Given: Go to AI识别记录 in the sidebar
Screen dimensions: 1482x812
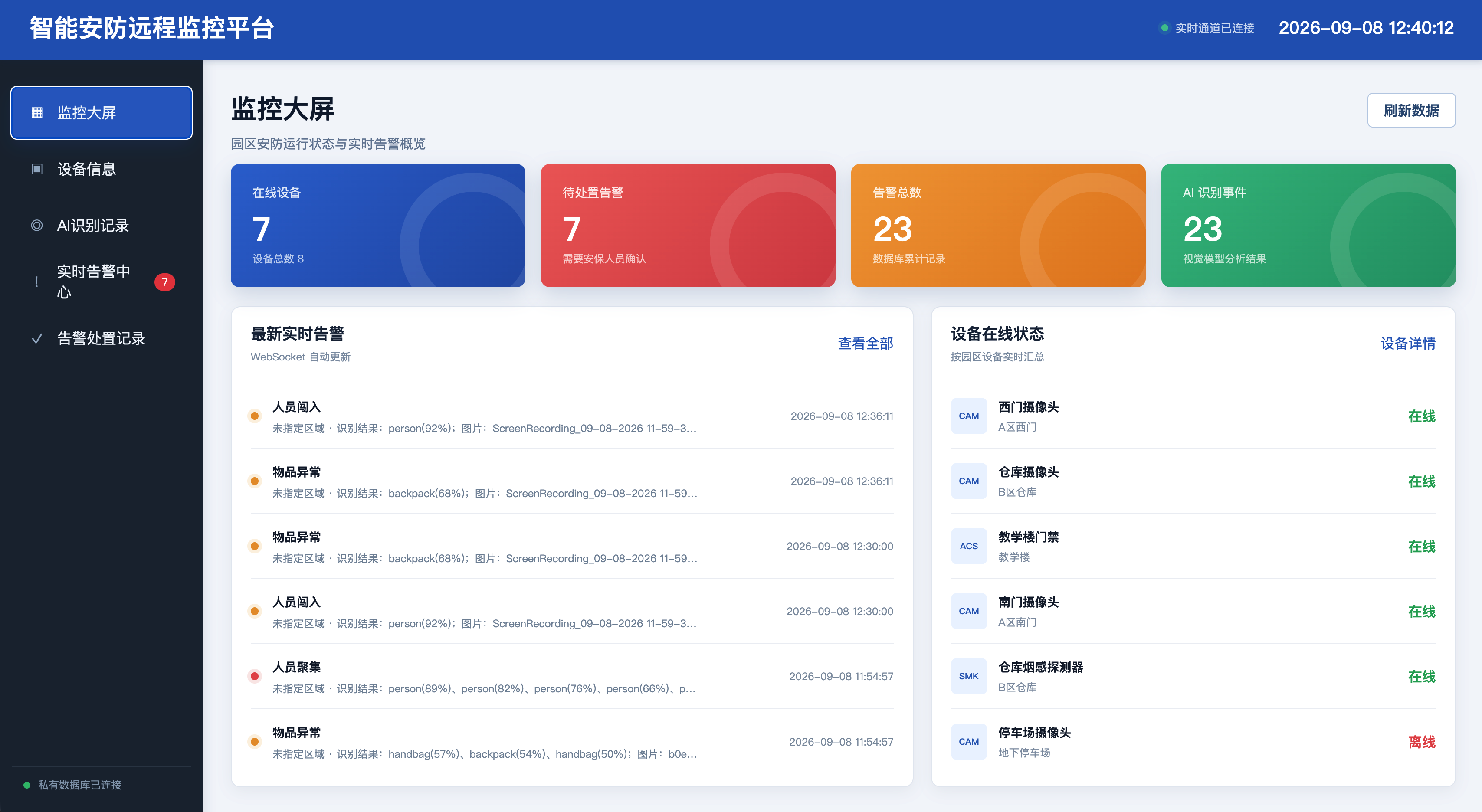Looking at the screenshot, I should coord(101,226).
